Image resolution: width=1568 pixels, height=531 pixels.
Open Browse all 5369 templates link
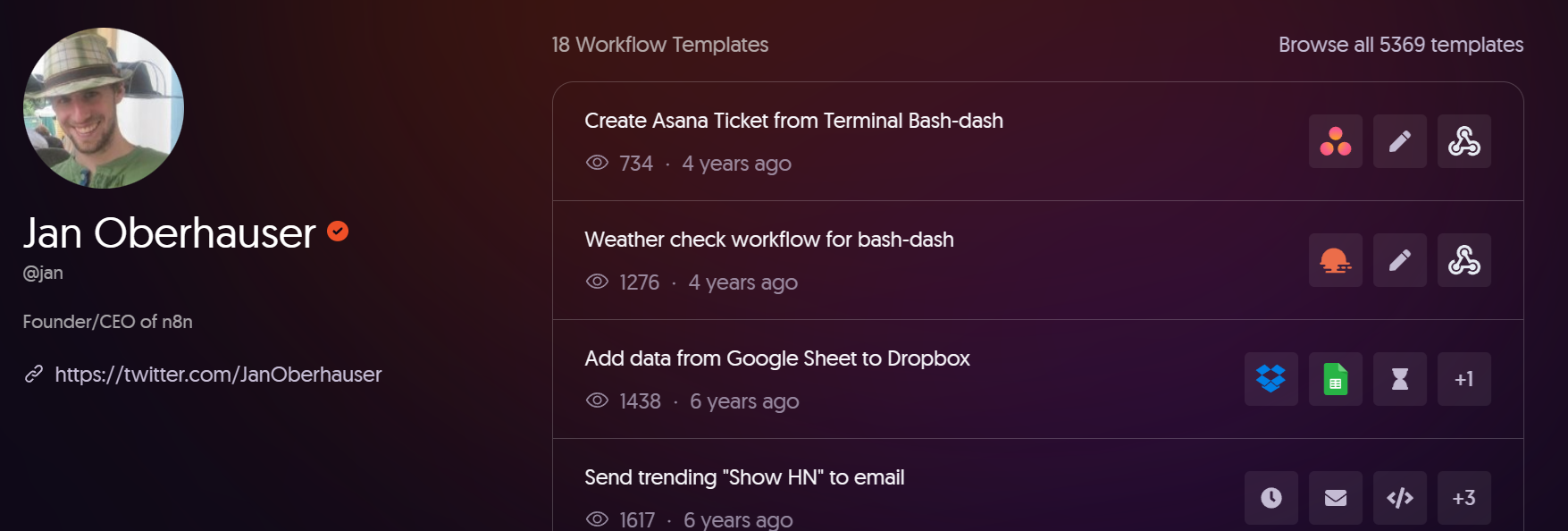point(1400,45)
